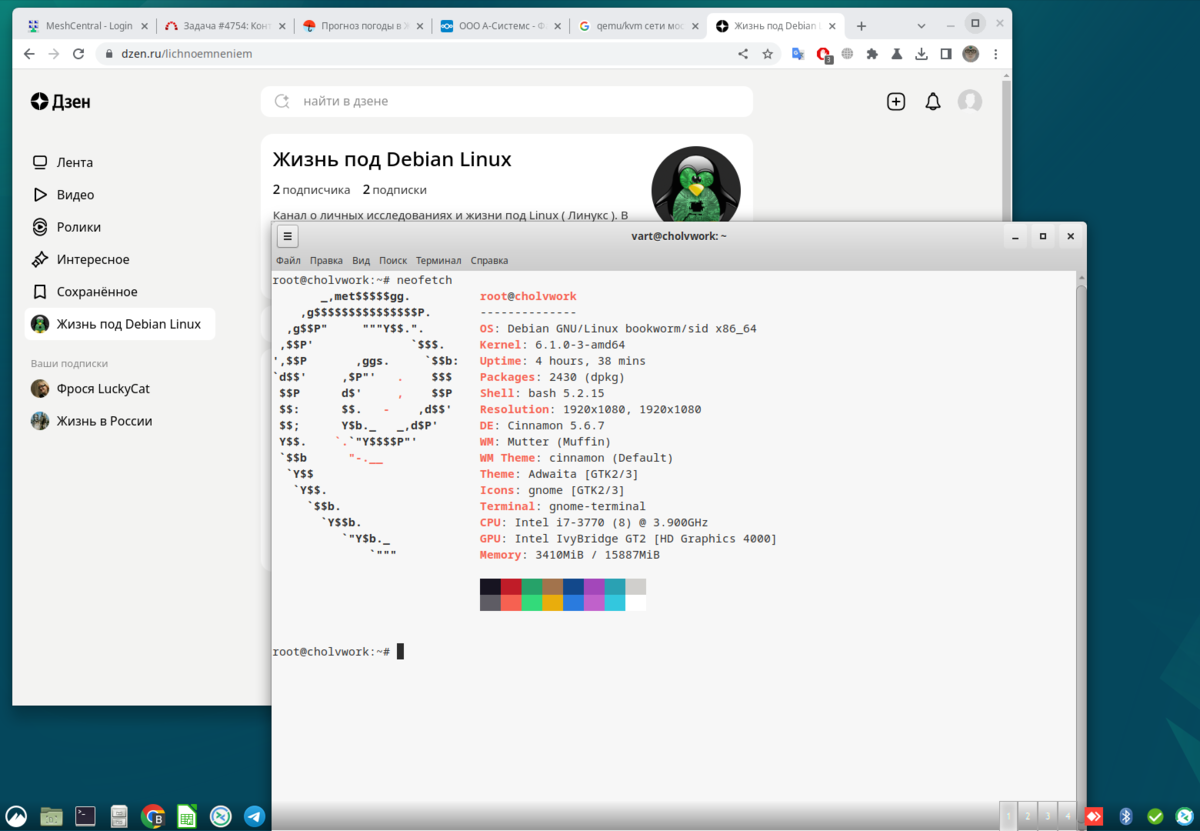Open Google Translate extension icon
This screenshot has height=831, width=1200.
coord(798,54)
